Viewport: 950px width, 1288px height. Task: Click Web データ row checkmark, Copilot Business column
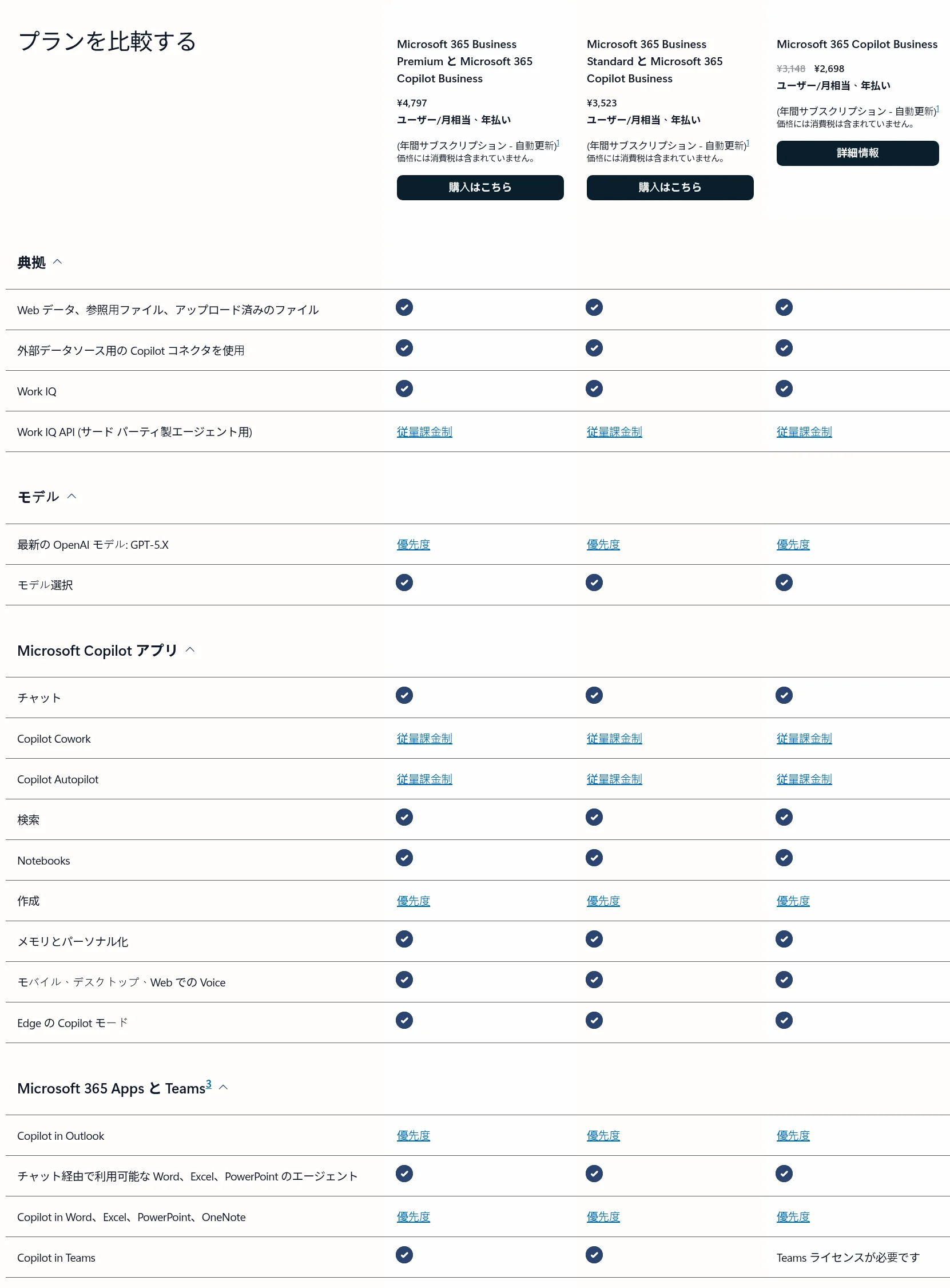(784, 307)
